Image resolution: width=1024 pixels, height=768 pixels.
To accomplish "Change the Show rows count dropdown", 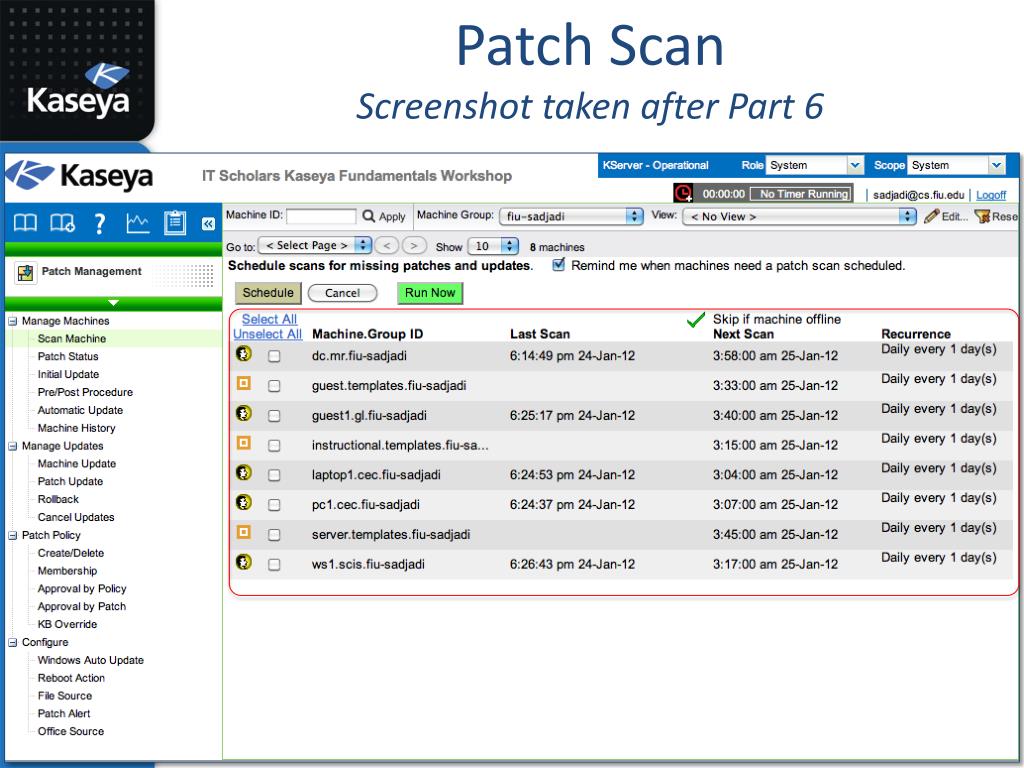I will (x=493, y=246).
